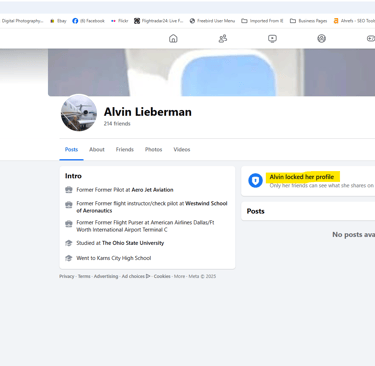Click the briefcase icon beside Aero Jet Aviation
375x366 pixels.
[x=69, y=190]
